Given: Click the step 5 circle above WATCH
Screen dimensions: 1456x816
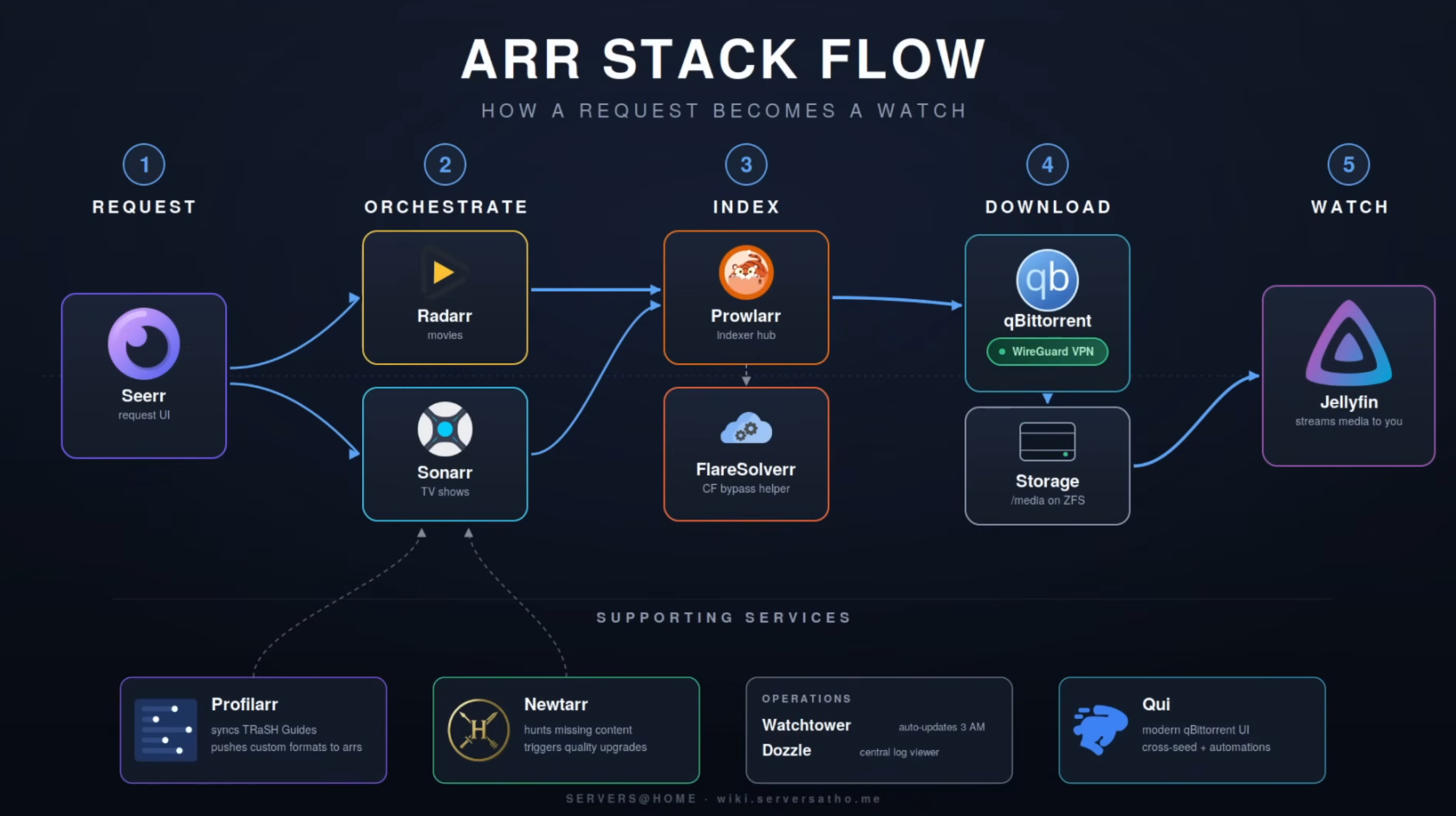Looking at the screenshot, I should pyautogui.click(x=1349, y=165).
